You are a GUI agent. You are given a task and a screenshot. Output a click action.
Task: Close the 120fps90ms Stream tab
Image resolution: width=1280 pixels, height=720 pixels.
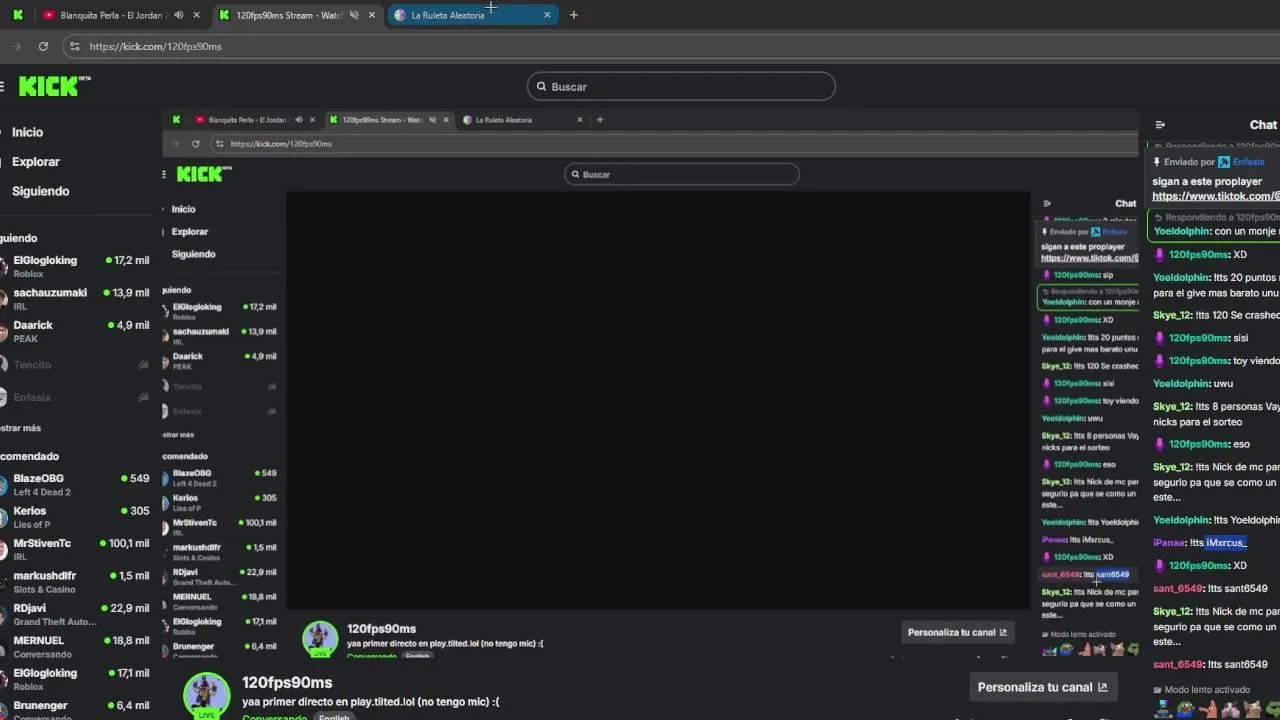372,15
